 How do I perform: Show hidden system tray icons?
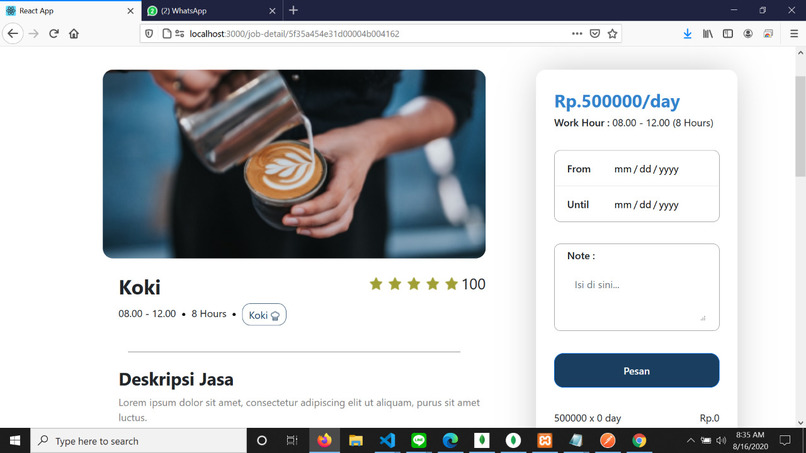tap(690, 441)
